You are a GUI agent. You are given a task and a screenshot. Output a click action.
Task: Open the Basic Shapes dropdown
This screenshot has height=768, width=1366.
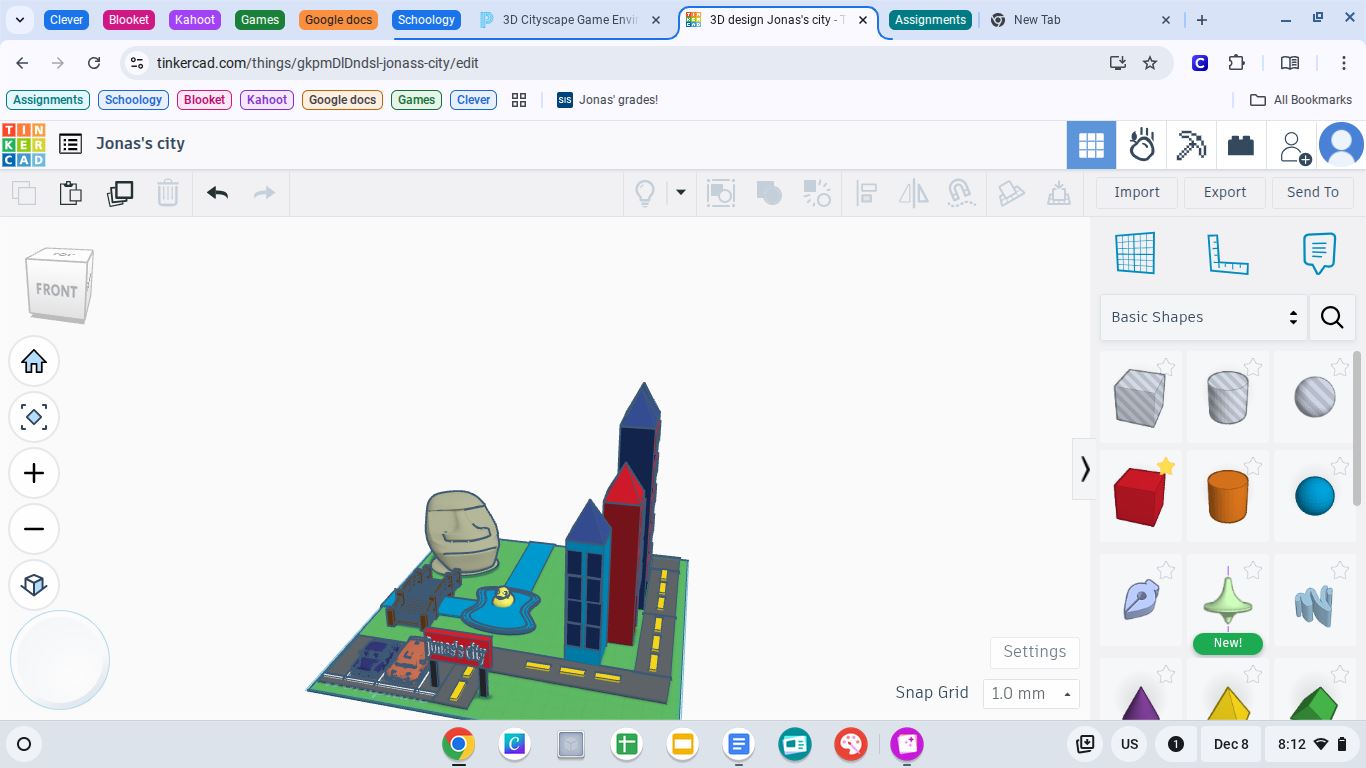1203,317
